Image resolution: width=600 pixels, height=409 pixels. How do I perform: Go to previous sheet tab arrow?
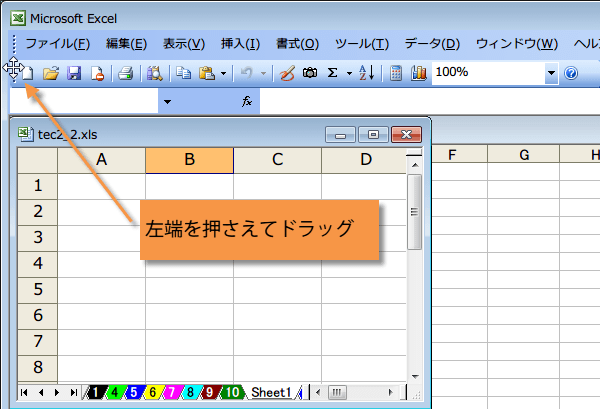coord(41,392)
